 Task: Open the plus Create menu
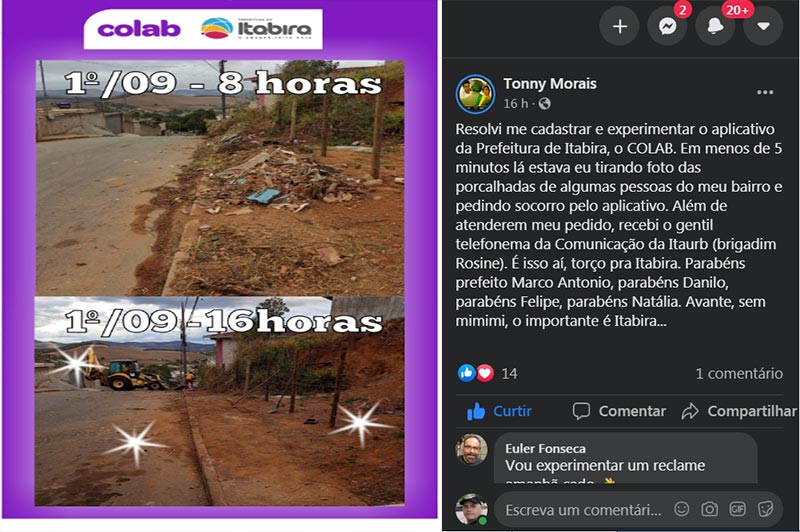[x=619, y=26]
